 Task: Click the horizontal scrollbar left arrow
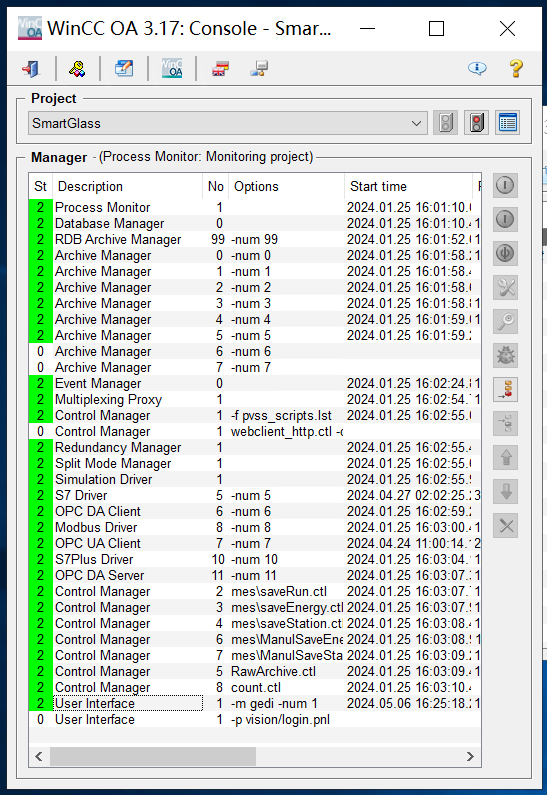pyautogui.click(x=39, y=756)
